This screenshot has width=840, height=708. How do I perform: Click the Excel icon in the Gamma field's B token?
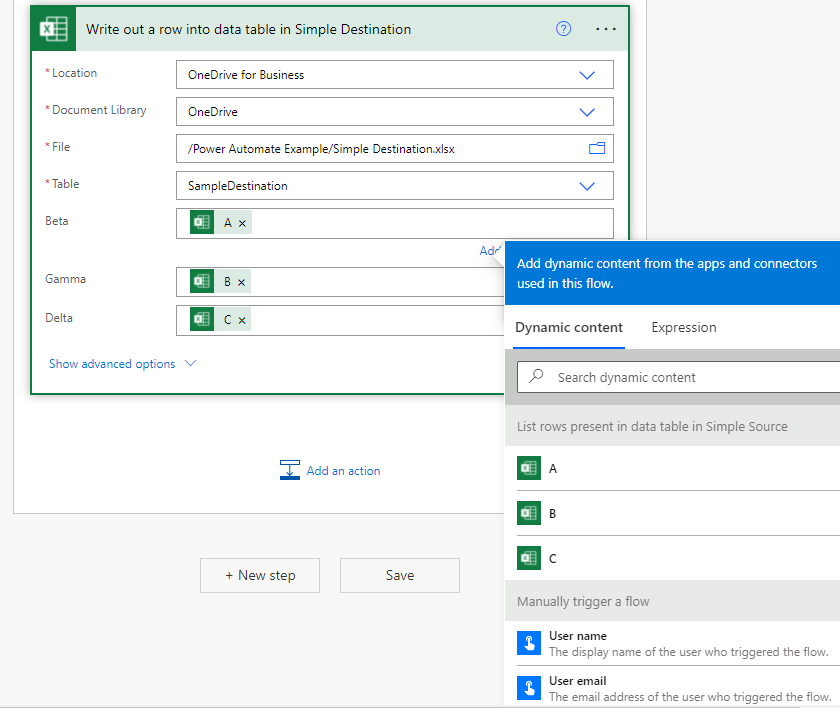coord(202,281)
